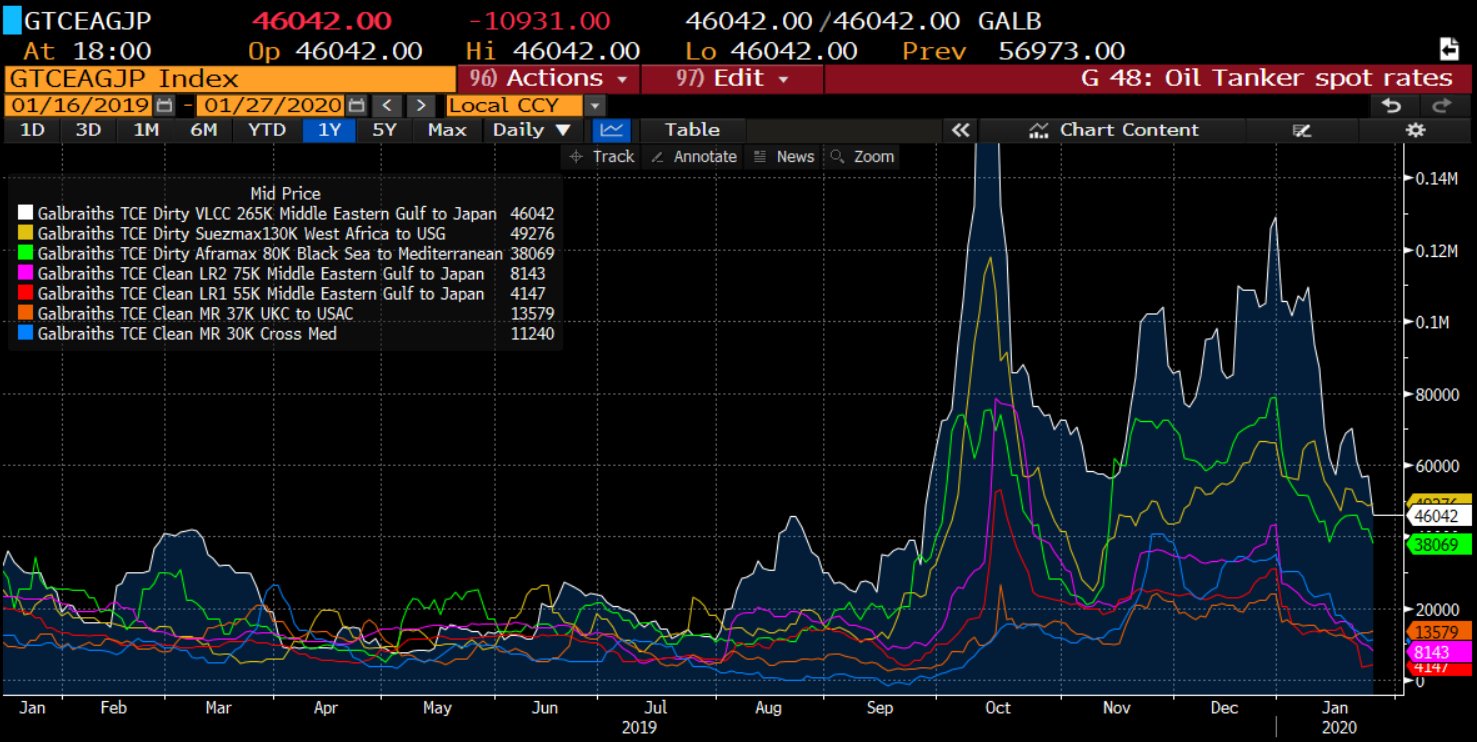Expand the Daily periodicity dropdown
Image resolution: width=1477 pixels, height=742 pixels.
[x=532, y=130]
